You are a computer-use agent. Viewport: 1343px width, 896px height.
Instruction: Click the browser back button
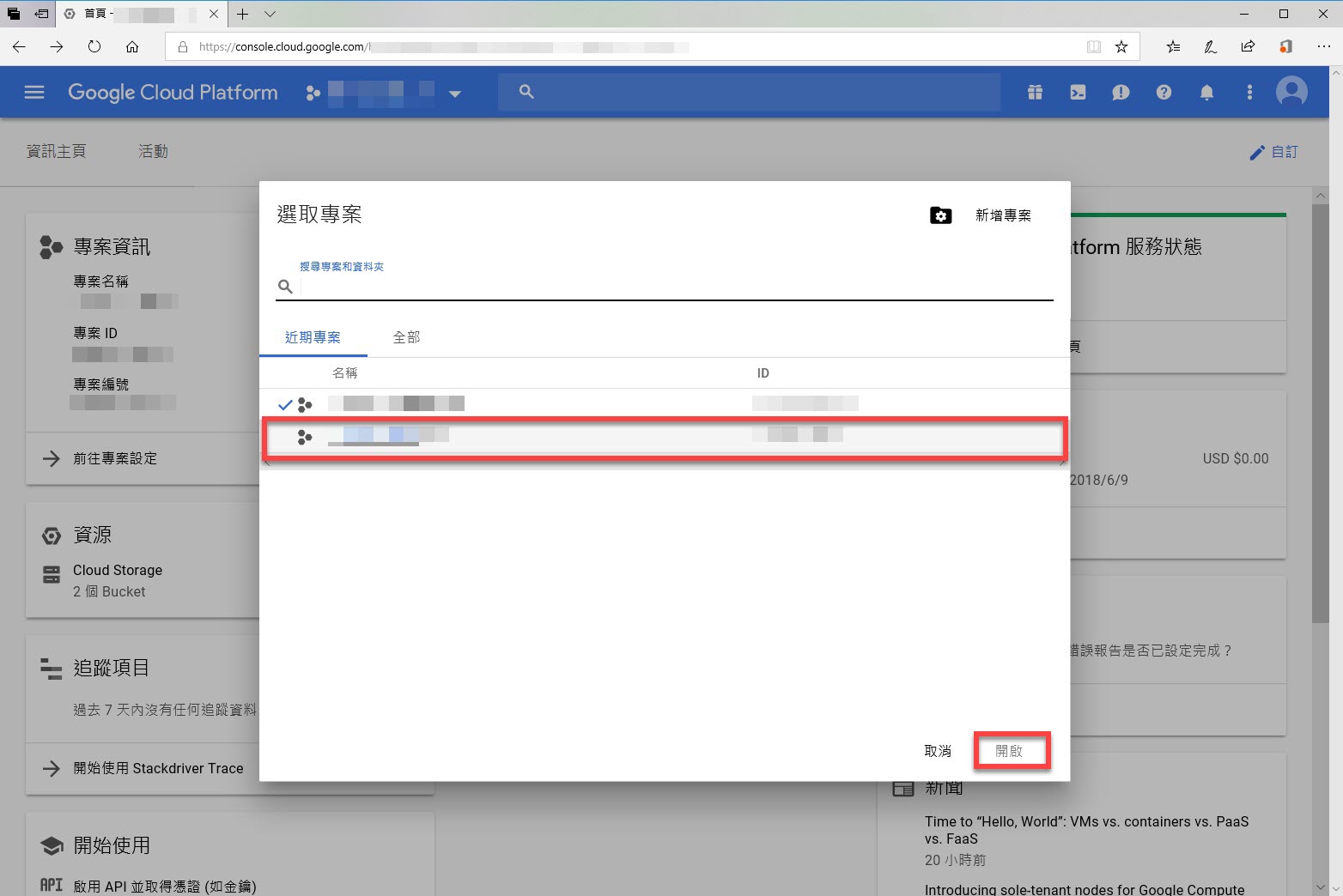[x=19, y=46]
